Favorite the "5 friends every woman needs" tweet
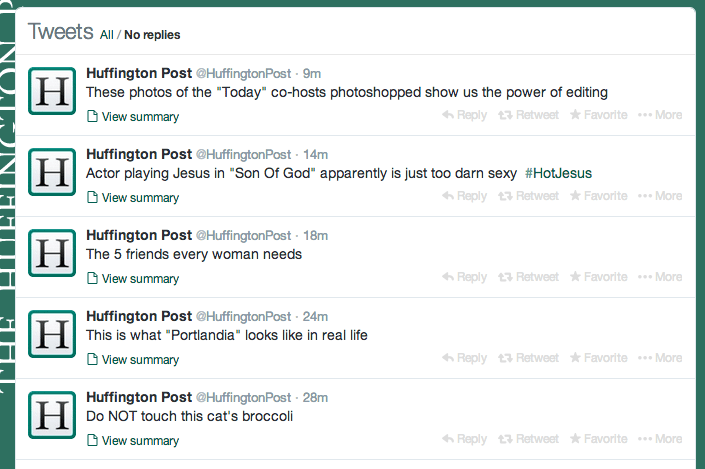The image size is (705, 469). [x=598, y=277]
